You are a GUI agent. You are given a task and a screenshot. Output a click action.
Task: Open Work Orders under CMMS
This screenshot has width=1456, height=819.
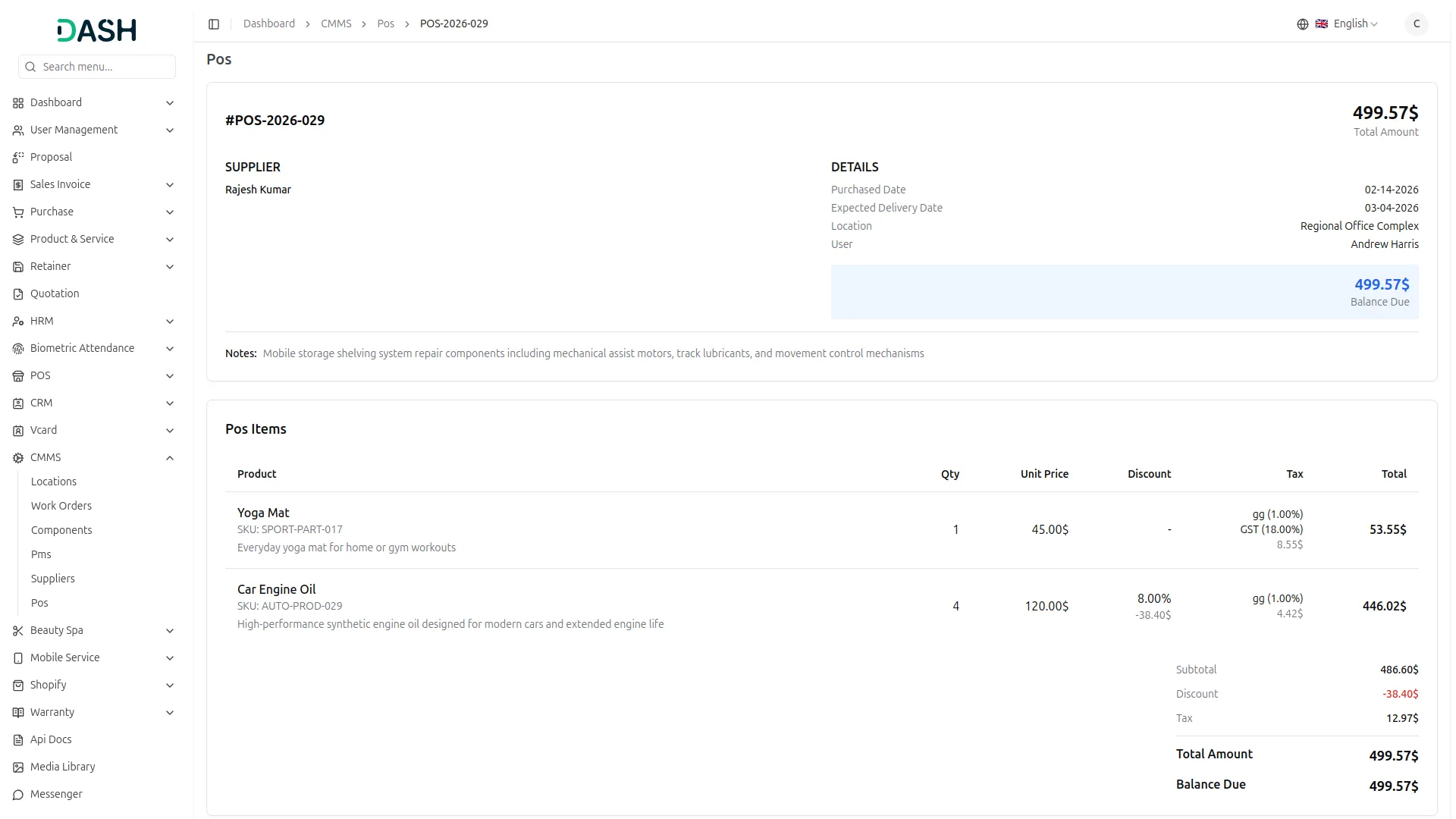coord(61,506)
